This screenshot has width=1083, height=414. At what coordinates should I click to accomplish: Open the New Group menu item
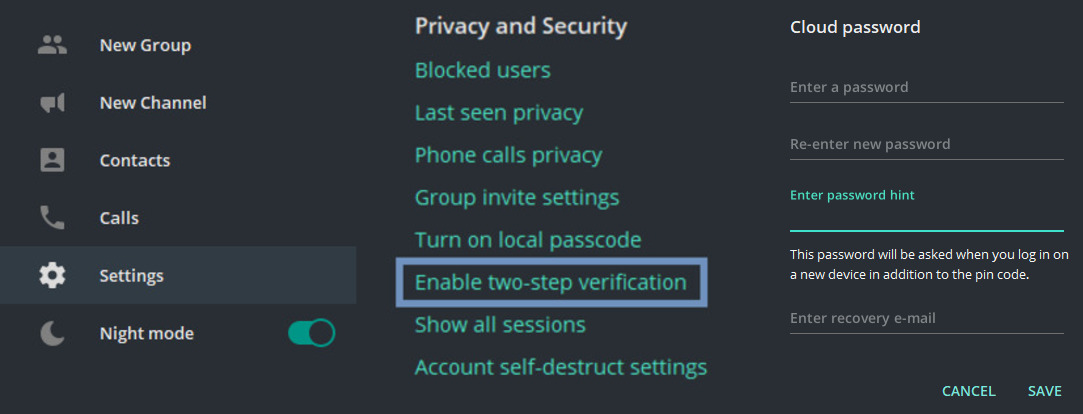click(x=145, y=45)
